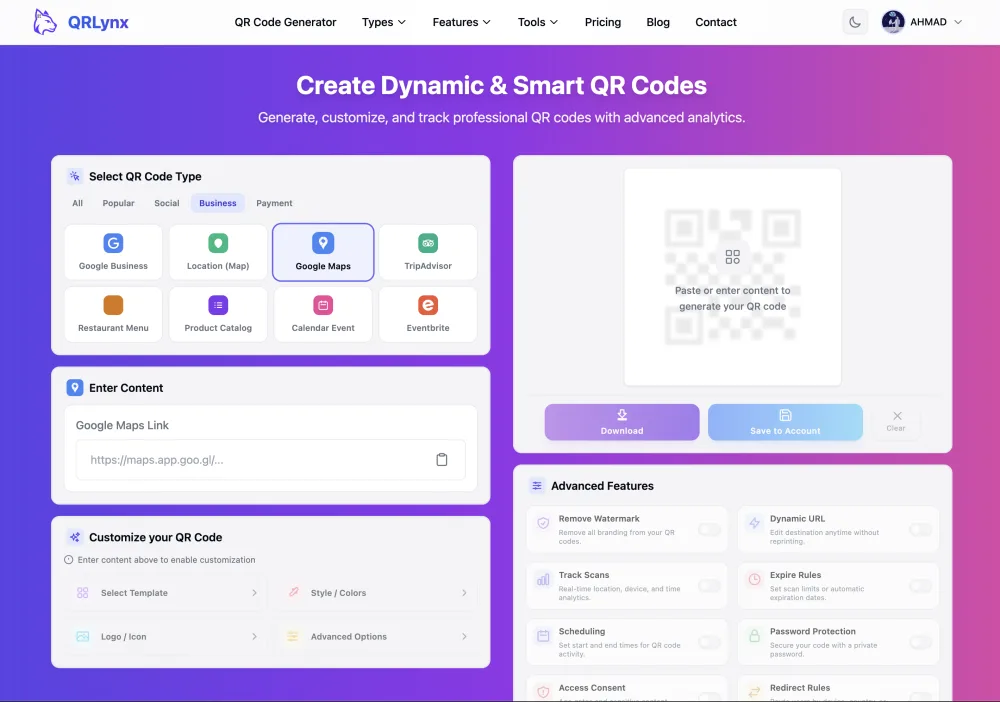Click the paste clipboard icon
The image size is (1000, 702).
pos(441,460)
